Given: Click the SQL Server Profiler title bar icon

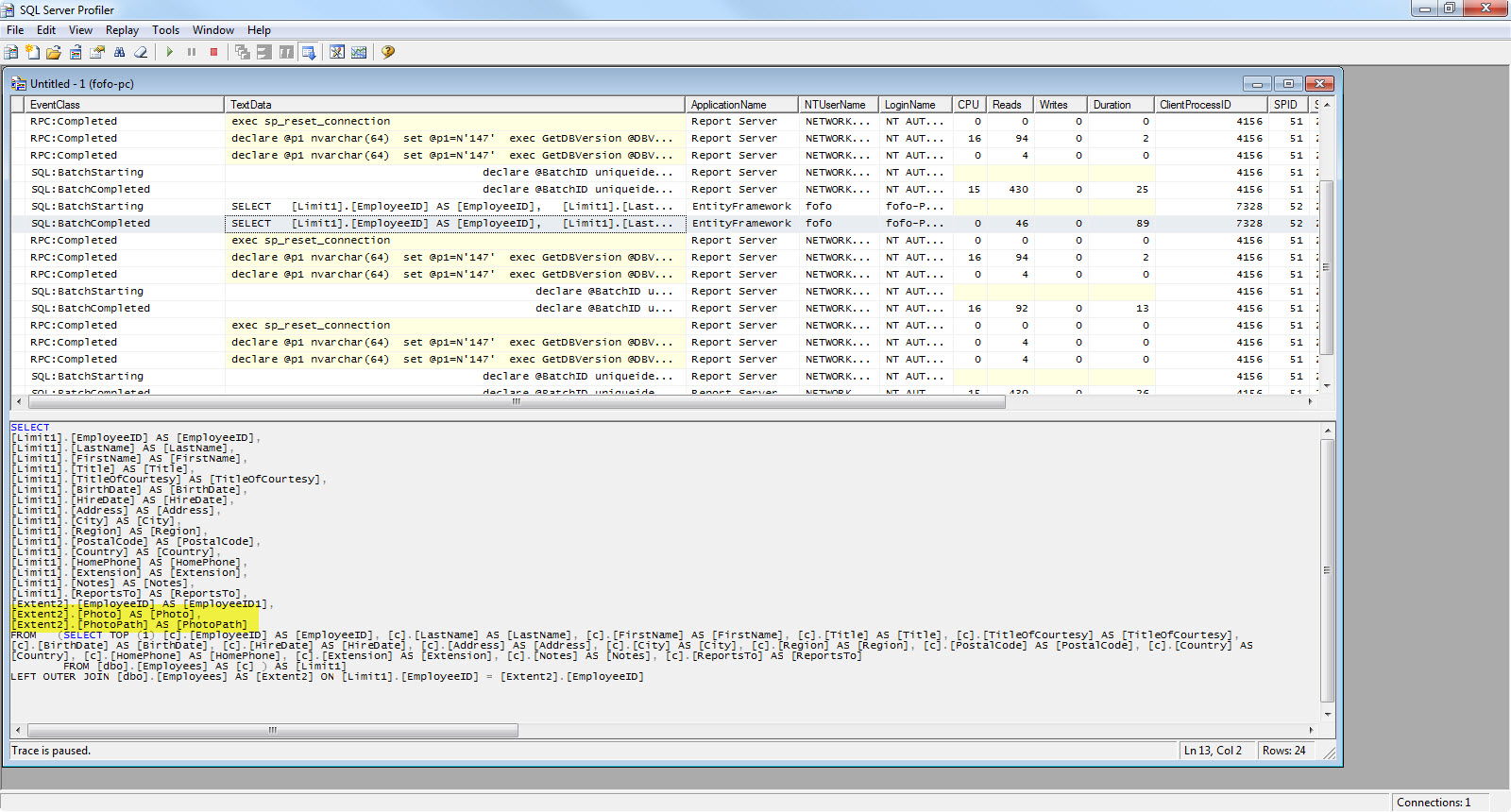Looking at the screenshot, I should [9, 9].
